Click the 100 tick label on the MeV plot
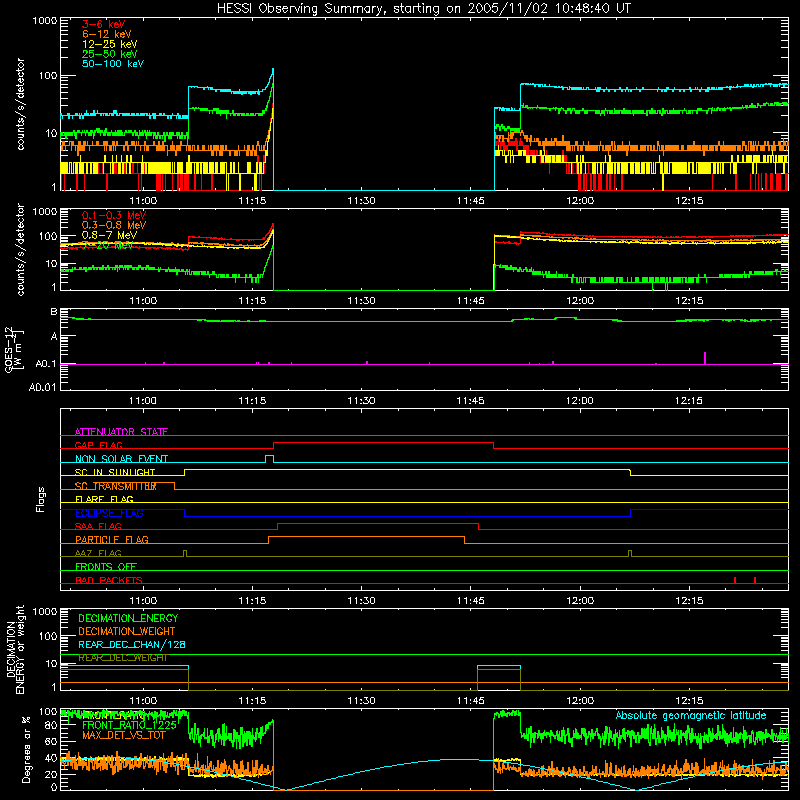800x800 pixels. click(x=48, y=236)
